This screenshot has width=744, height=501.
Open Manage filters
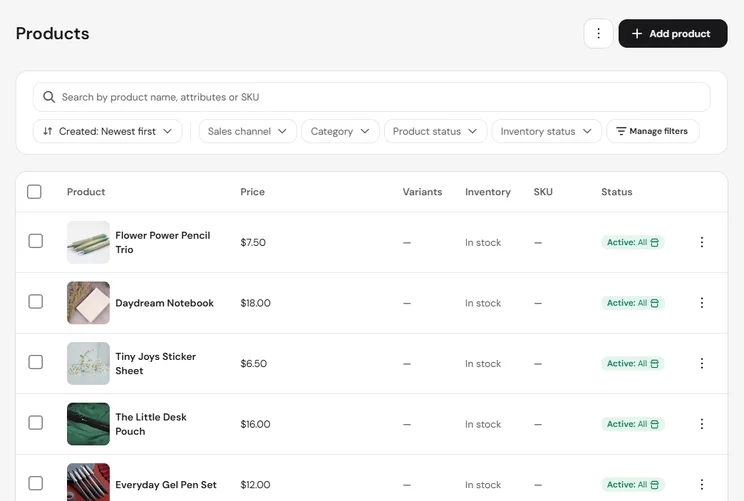653,131
